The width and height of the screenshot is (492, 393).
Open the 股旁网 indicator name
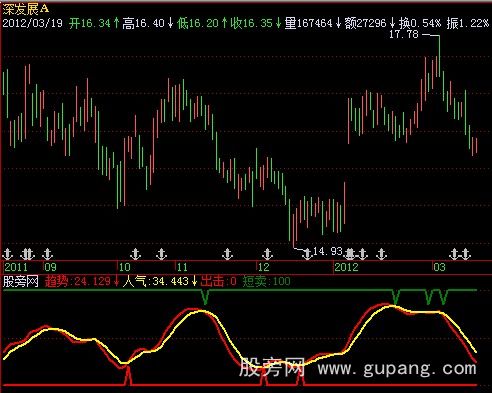point(20,282)
